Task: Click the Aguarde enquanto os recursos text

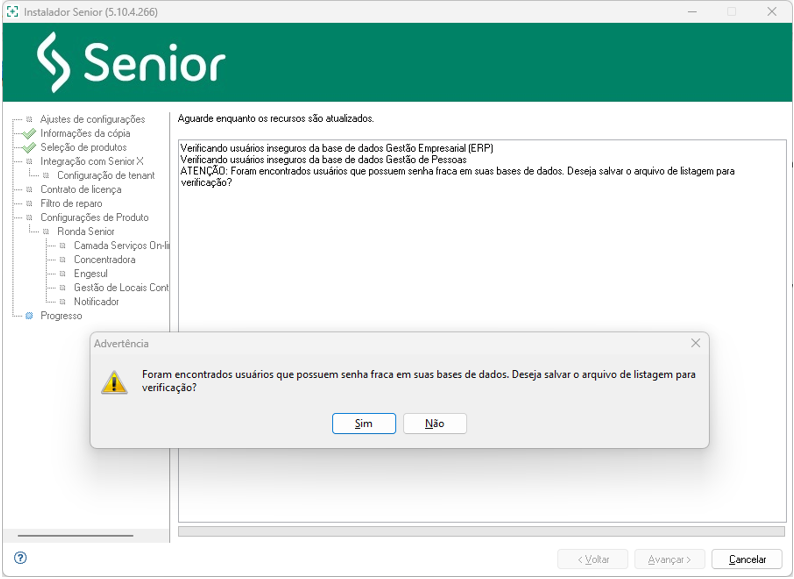Action: click(276, 119)
